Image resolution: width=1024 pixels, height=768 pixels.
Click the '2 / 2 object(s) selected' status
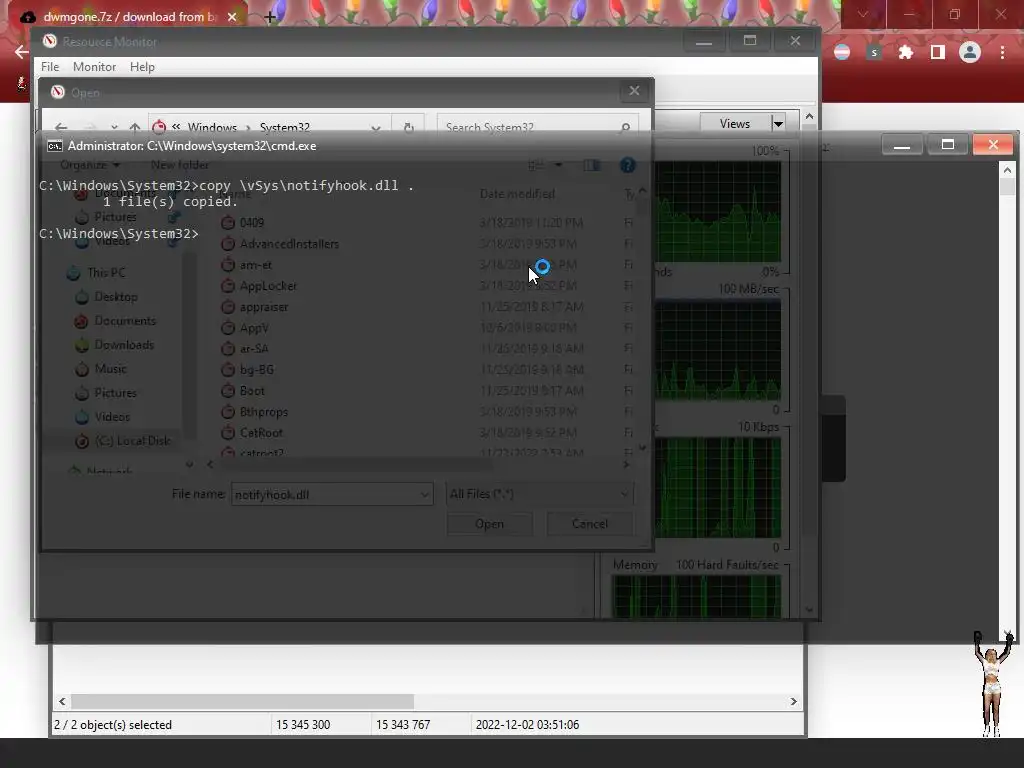(x=113, y=725)
